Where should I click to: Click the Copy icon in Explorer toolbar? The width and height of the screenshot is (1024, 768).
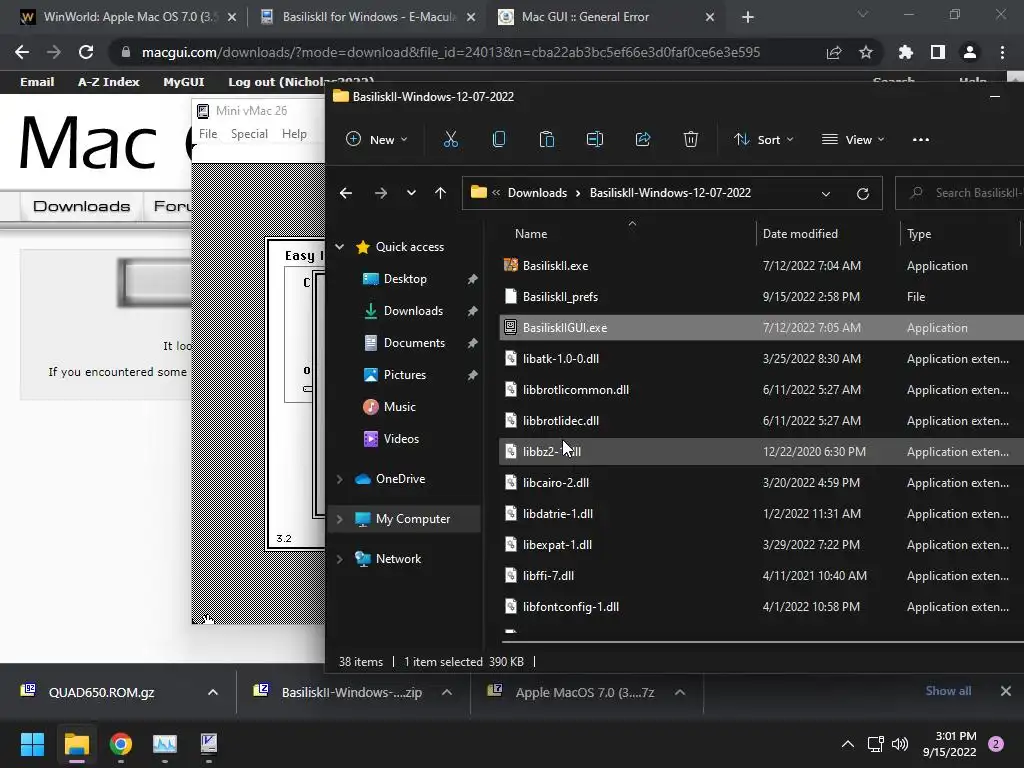[499, 139]
